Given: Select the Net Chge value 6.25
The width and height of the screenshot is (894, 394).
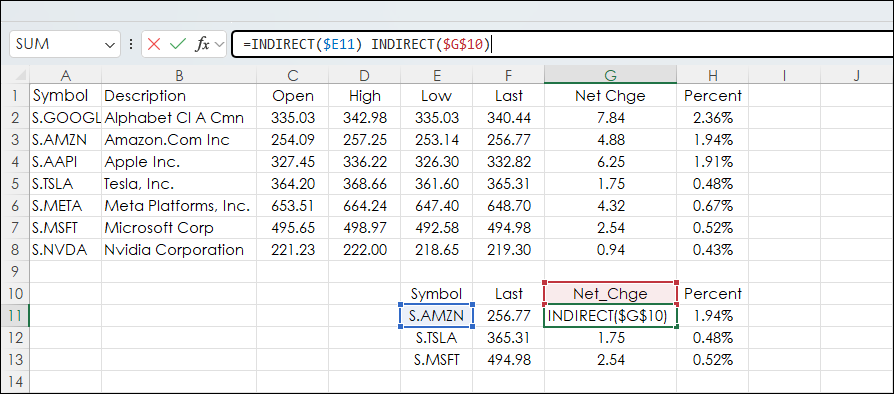Looking at the screenshot, I should 611,161.
